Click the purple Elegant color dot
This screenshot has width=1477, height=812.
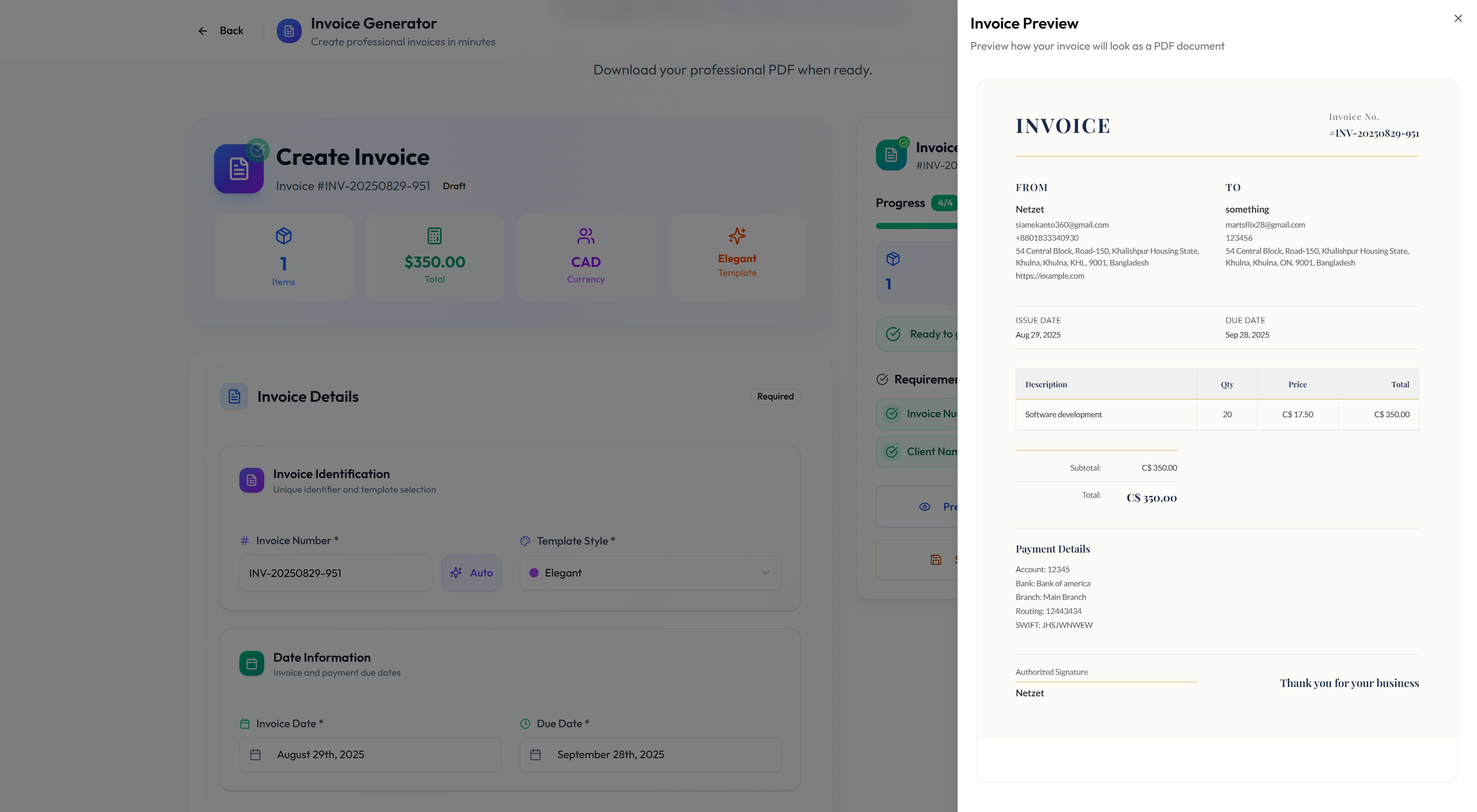coord(533,573)
